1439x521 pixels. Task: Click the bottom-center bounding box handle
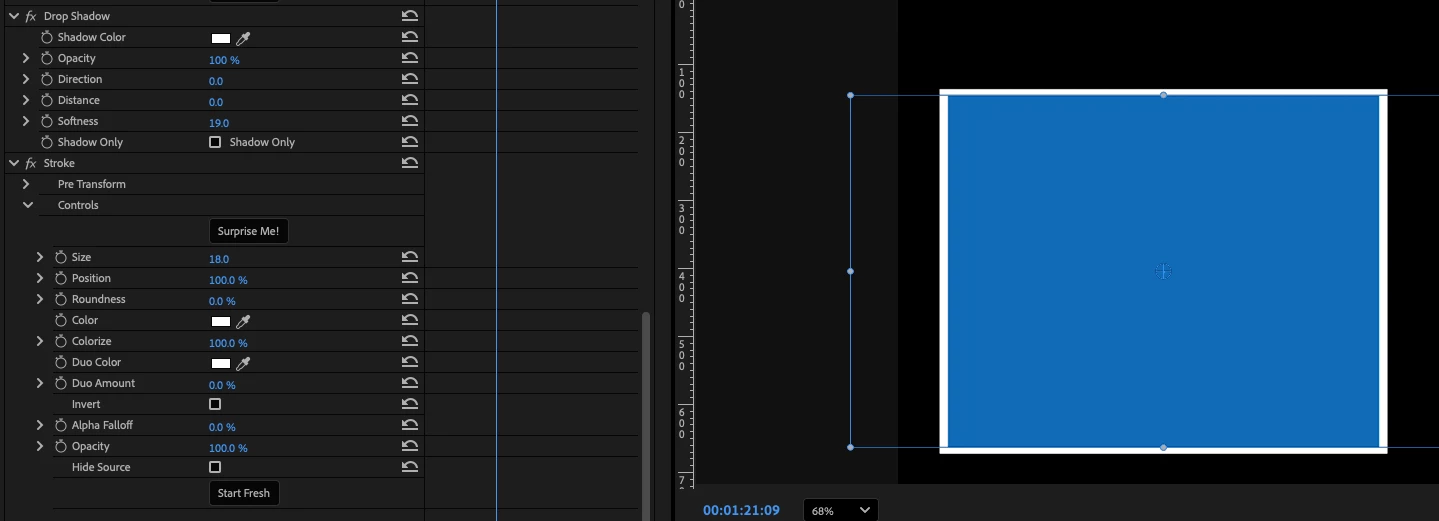point(1163,447)
